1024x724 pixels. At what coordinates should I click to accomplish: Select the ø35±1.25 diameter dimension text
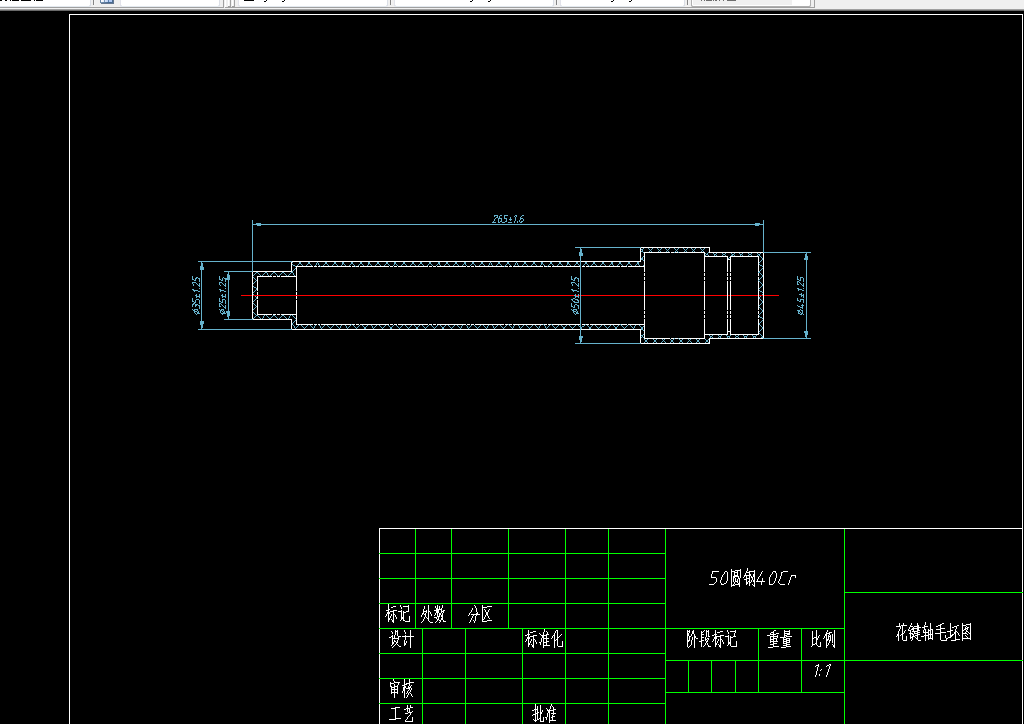click(x=196, y=295)
